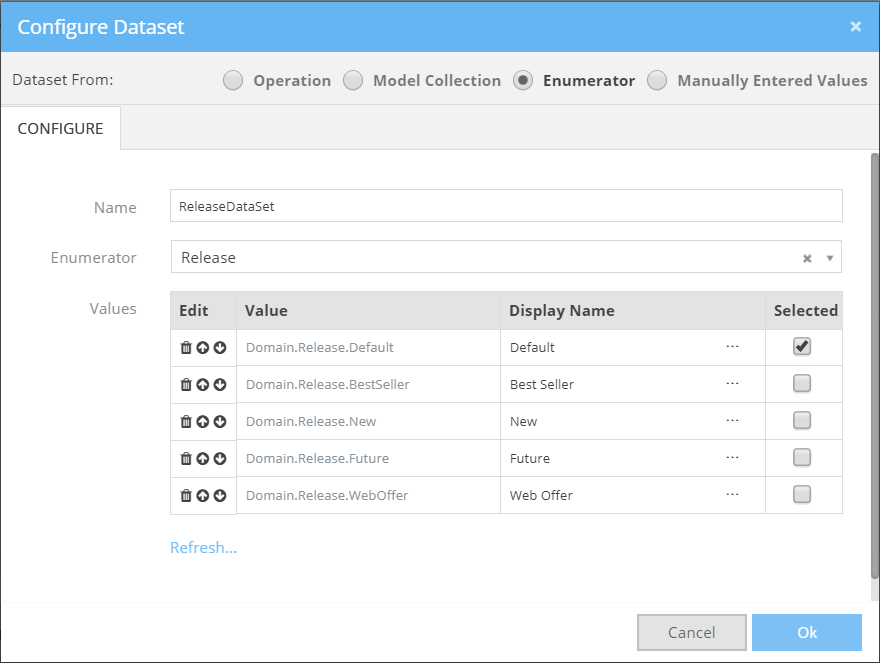Click the Refresh link

coord(203,547)
